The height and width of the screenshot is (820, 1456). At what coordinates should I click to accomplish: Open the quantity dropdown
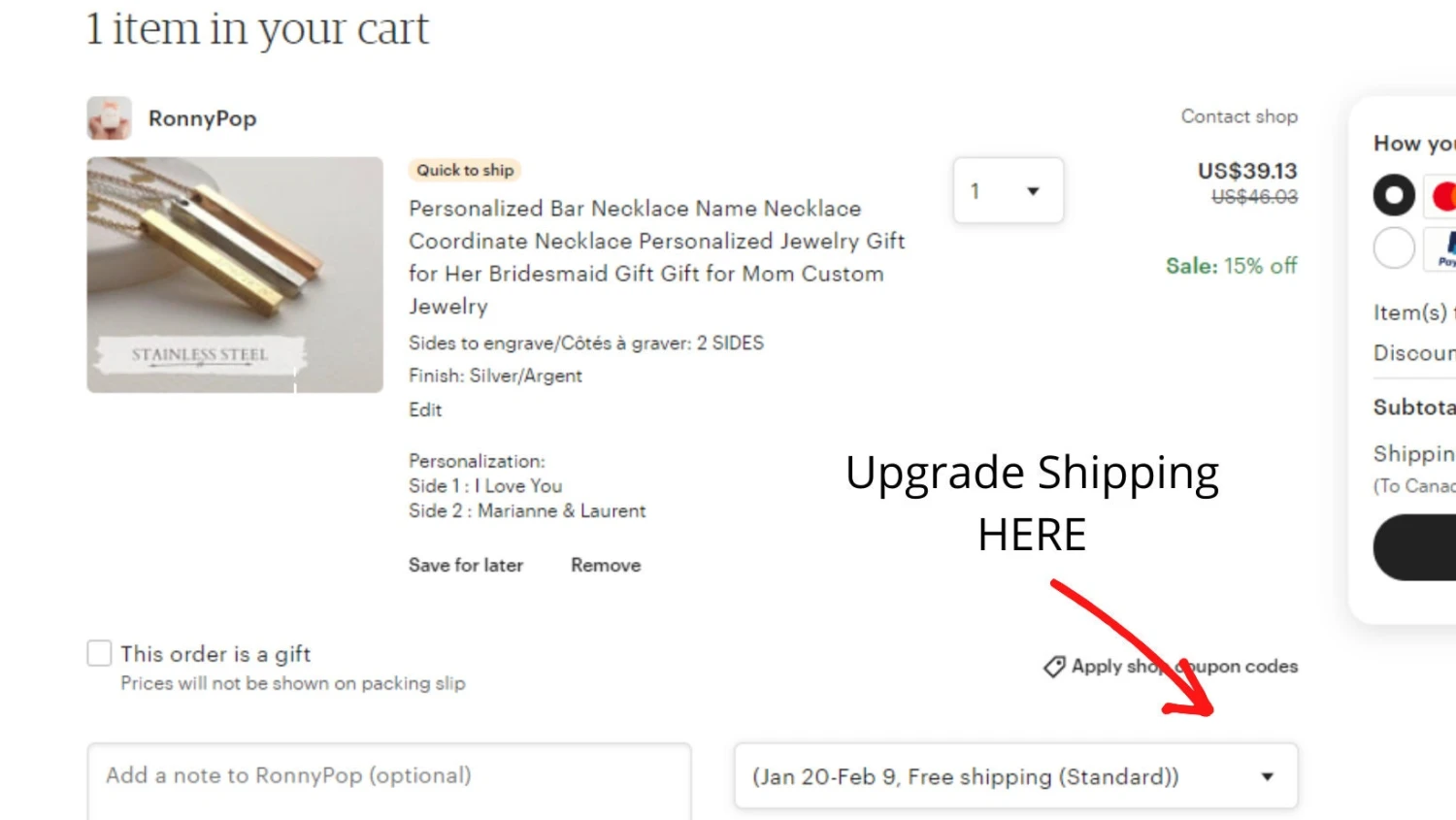click(1008, 191)
